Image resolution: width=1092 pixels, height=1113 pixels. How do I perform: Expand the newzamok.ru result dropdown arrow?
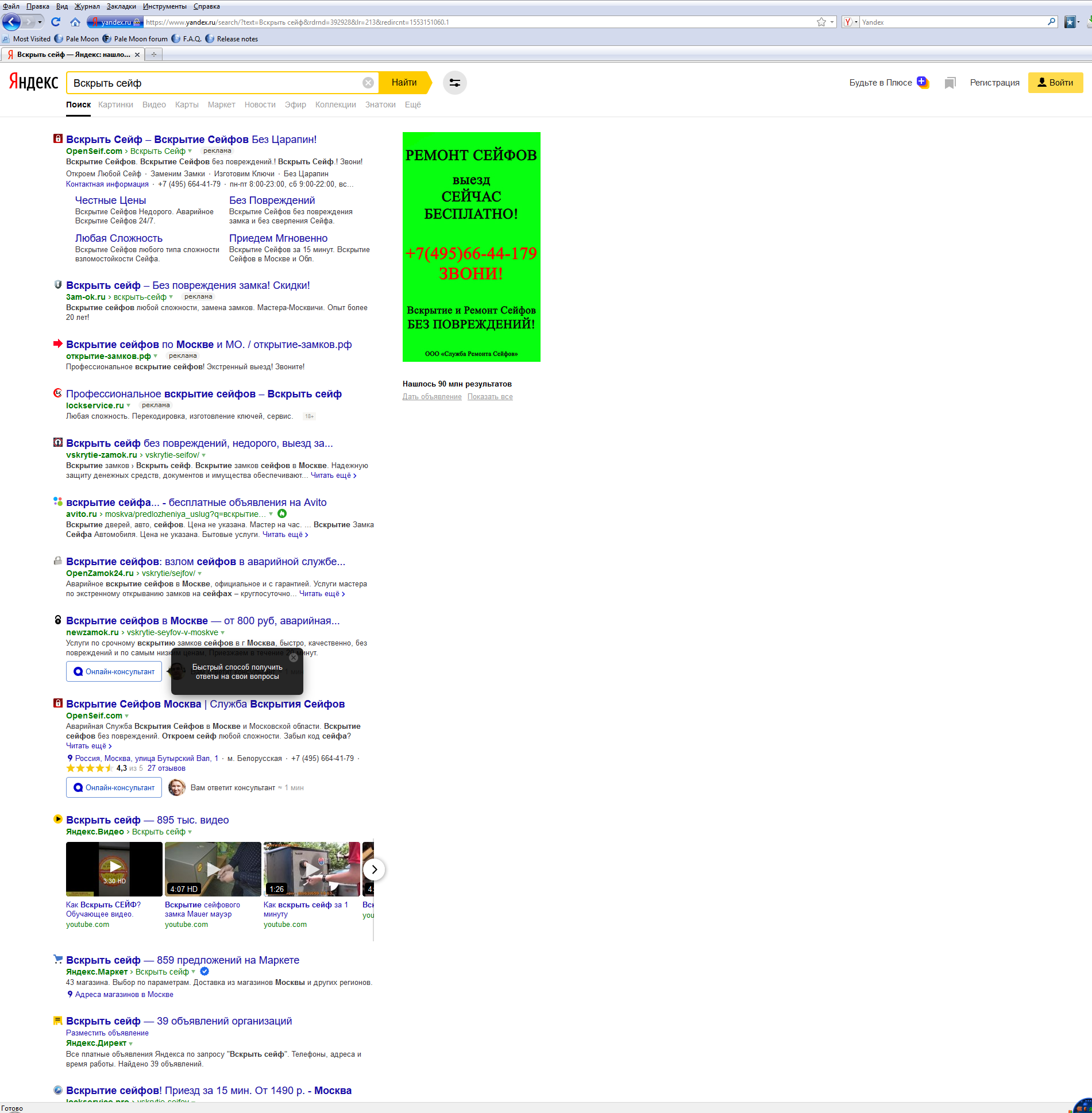coord(223,632)
